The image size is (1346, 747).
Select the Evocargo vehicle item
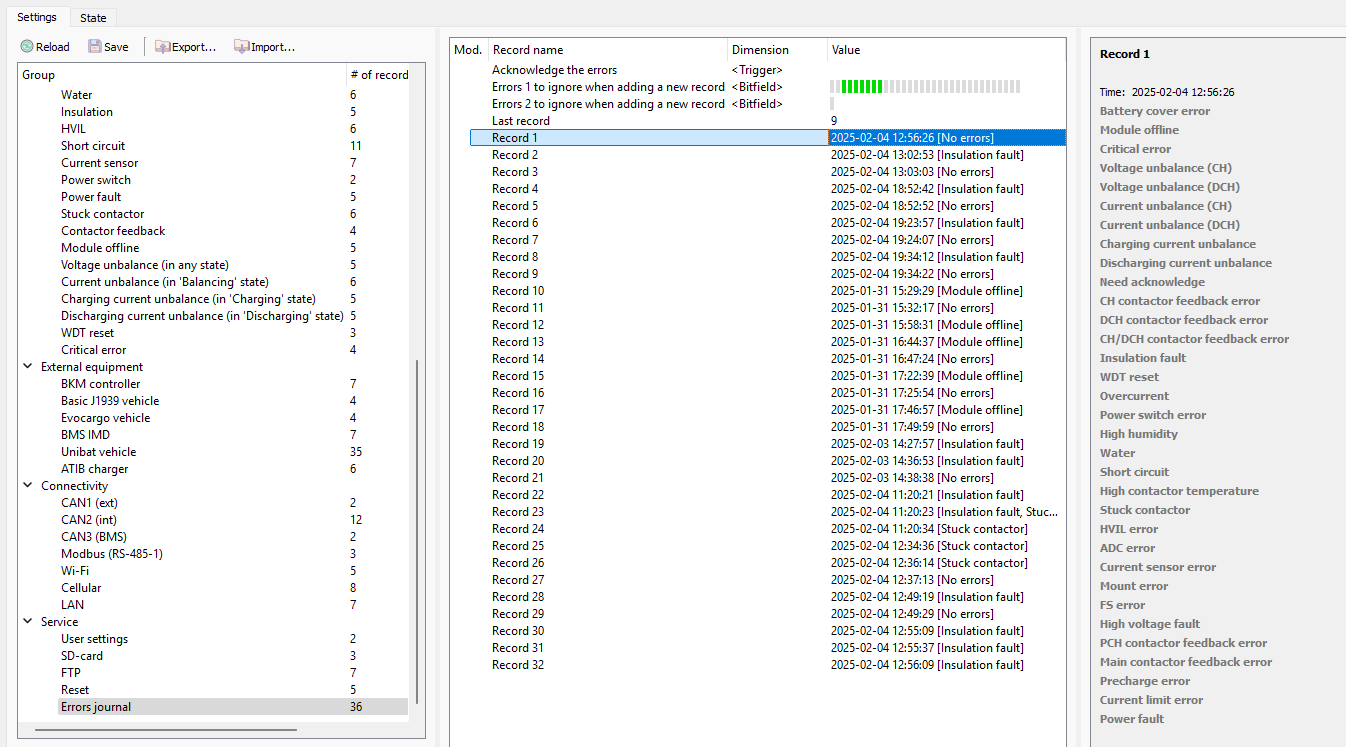point(105,418)
